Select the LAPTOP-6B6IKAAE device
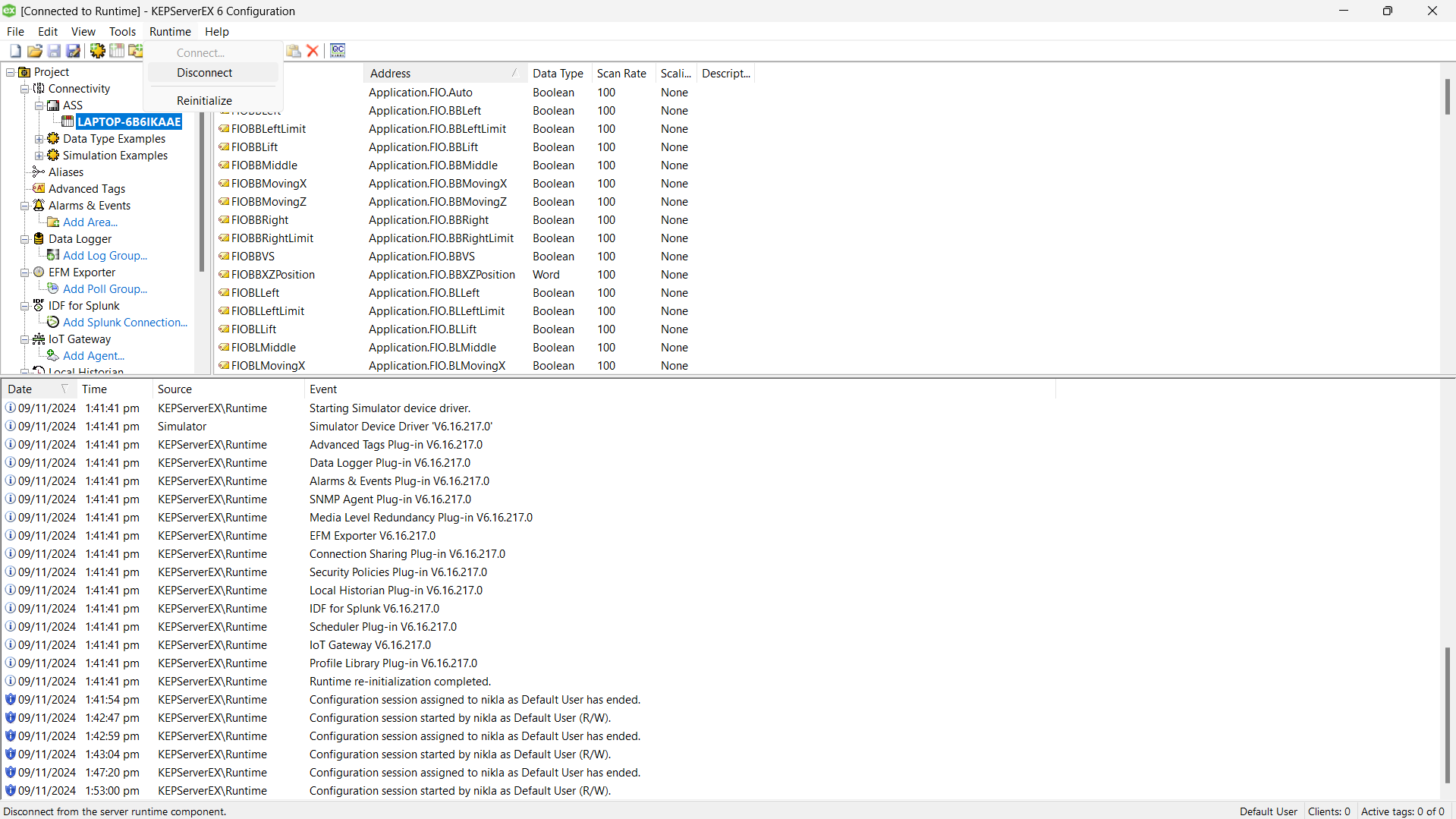Screen dimensions: 1456x819 point(128,121)
